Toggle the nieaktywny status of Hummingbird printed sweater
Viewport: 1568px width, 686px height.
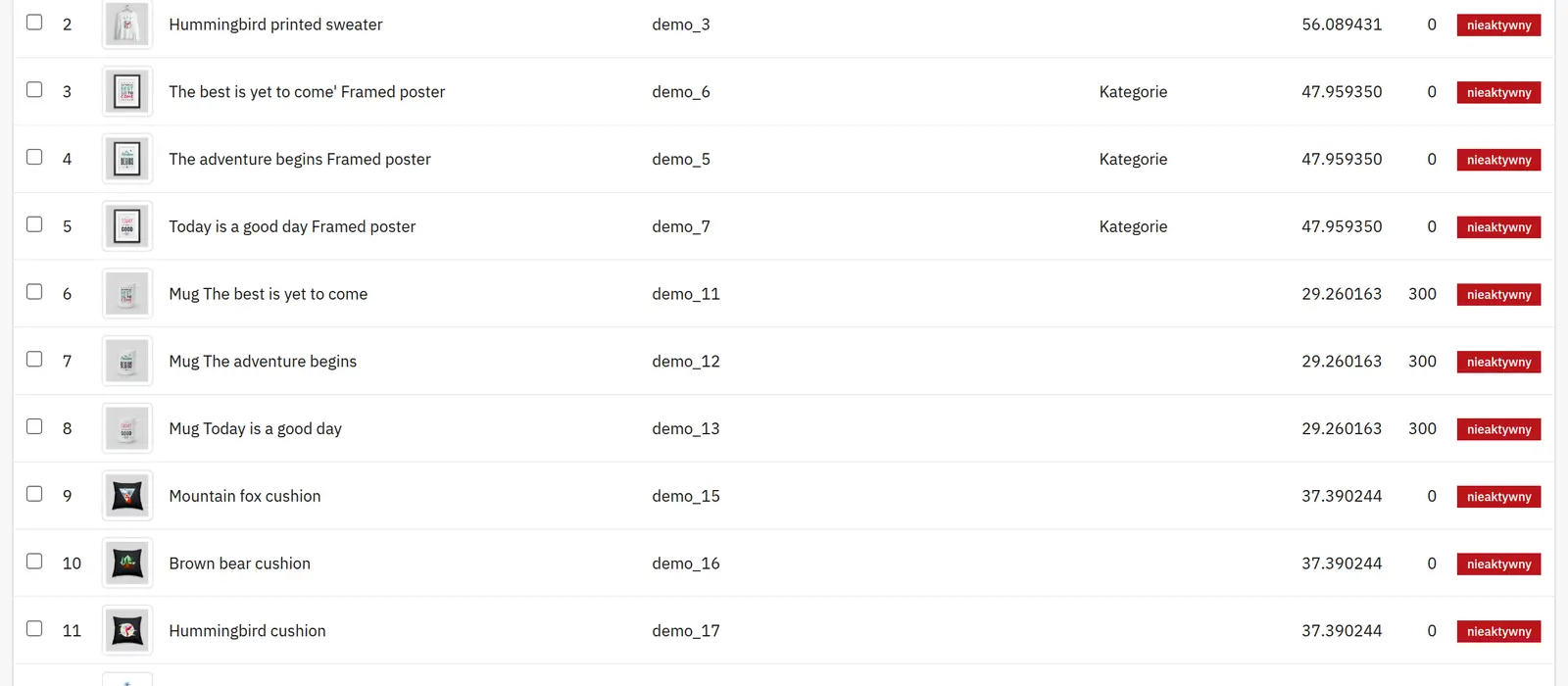click(1498, 25)
